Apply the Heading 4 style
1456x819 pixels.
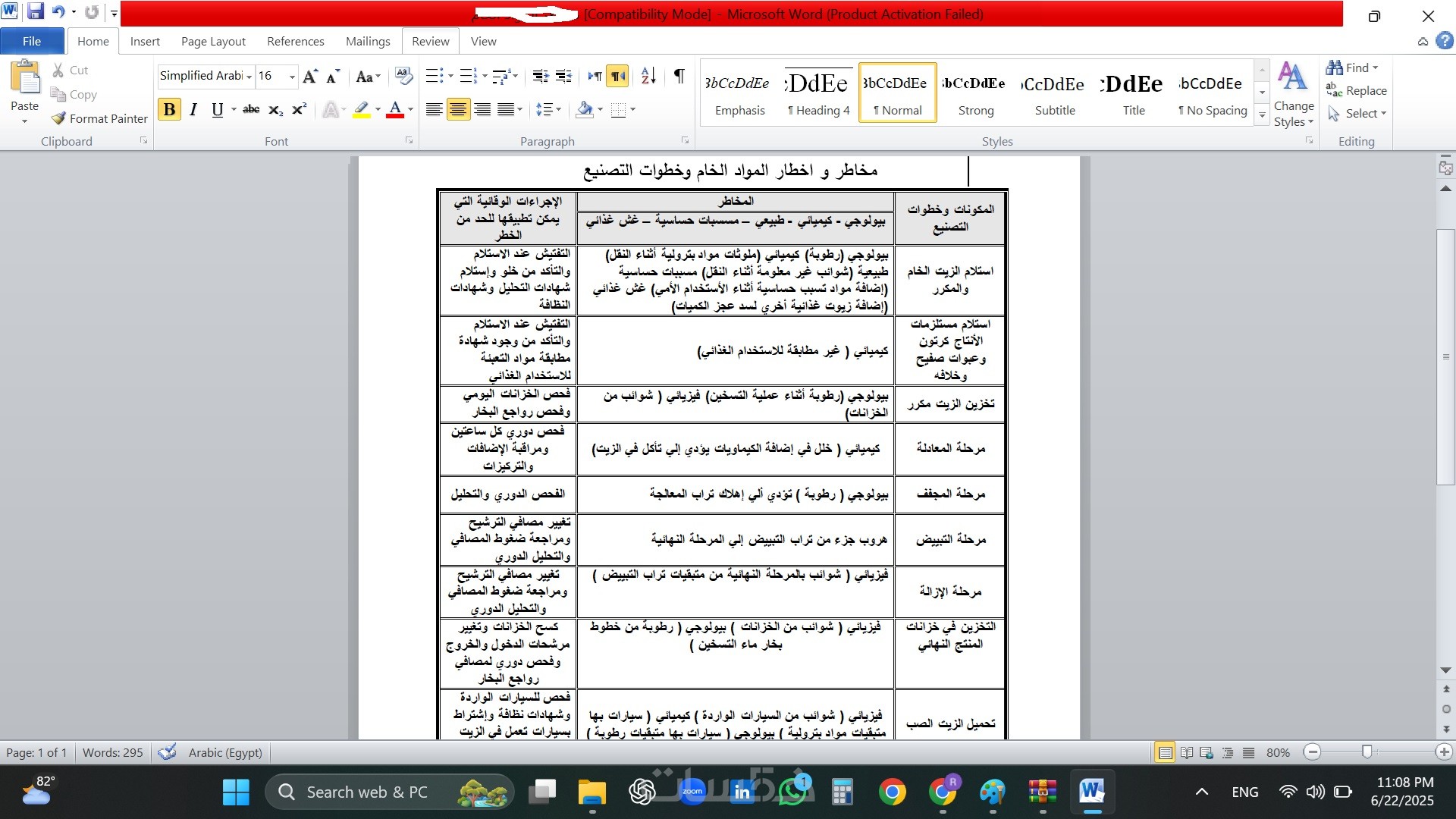818,93
